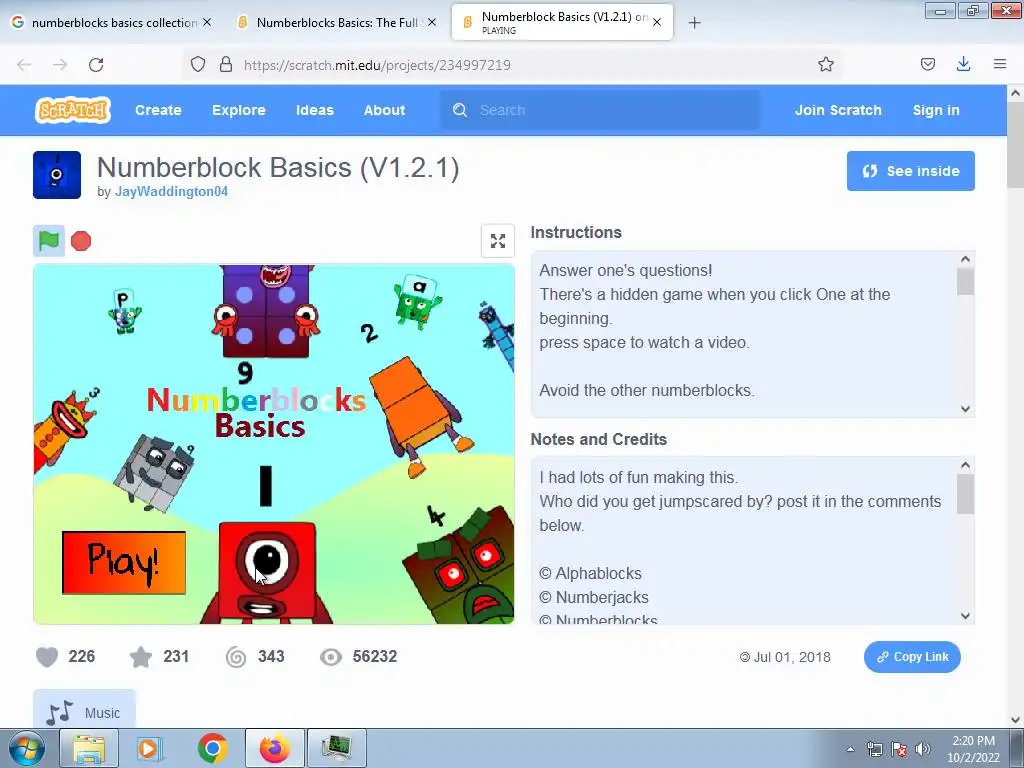1024x768 pixels.
Task: Open the Music extension tag
Action: click(84, 711)
